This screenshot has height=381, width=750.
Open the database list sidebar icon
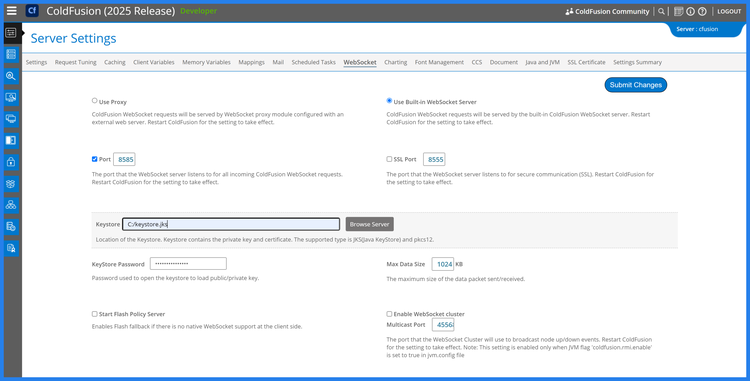pos(11,54)
